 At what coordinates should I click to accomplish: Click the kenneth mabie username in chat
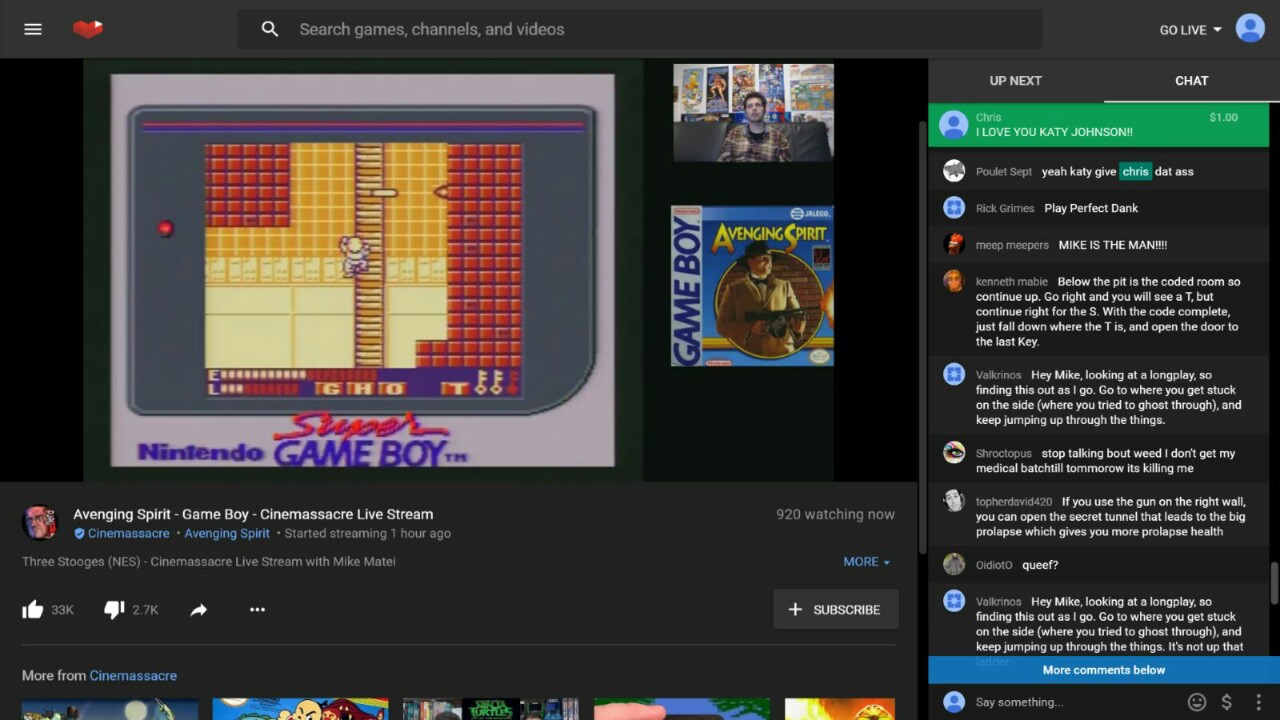coord(1012,282)
